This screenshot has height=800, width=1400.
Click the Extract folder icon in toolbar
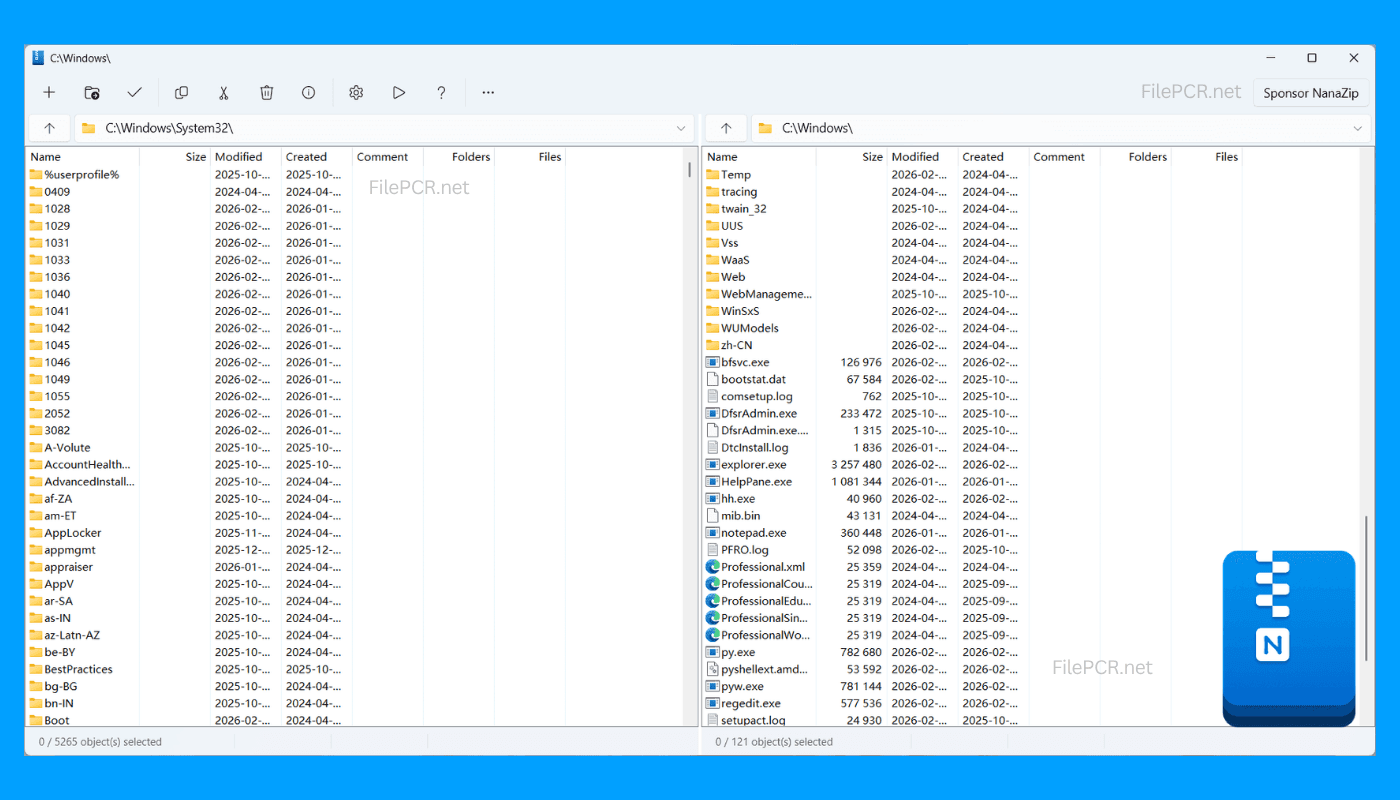coord(92,92)
